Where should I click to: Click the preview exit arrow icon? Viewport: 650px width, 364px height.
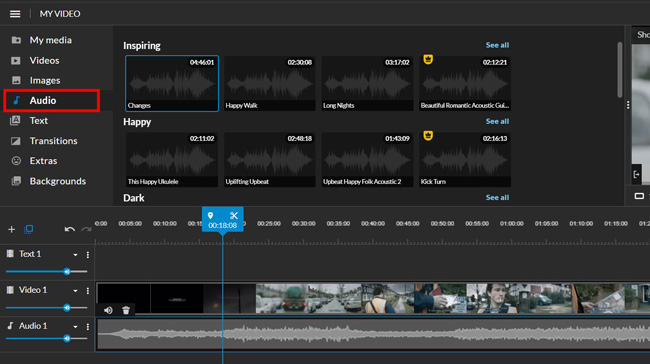636,175
